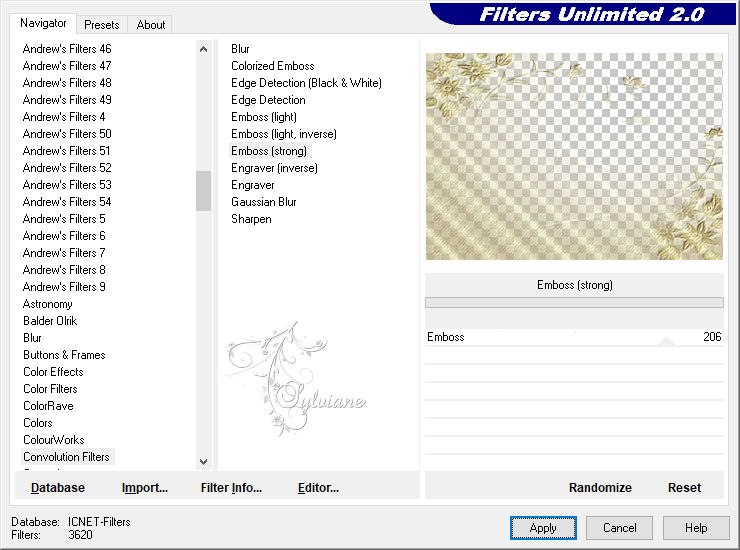Select Andrew's Filters 6 category

[64, 236]
